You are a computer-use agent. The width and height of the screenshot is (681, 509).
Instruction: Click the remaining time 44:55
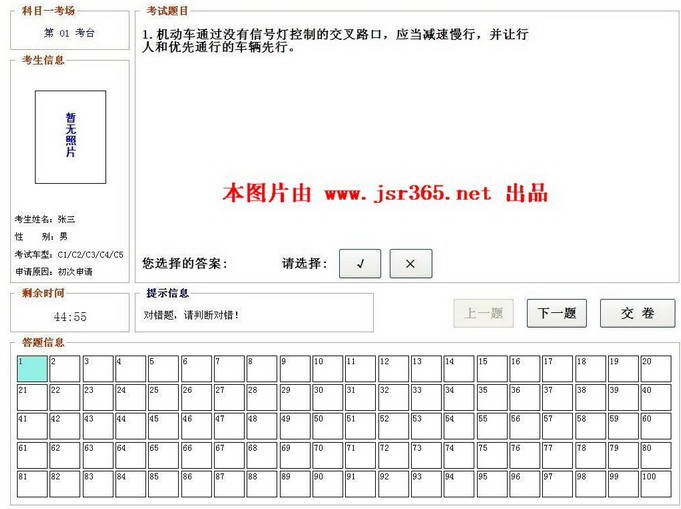[70, 317]
